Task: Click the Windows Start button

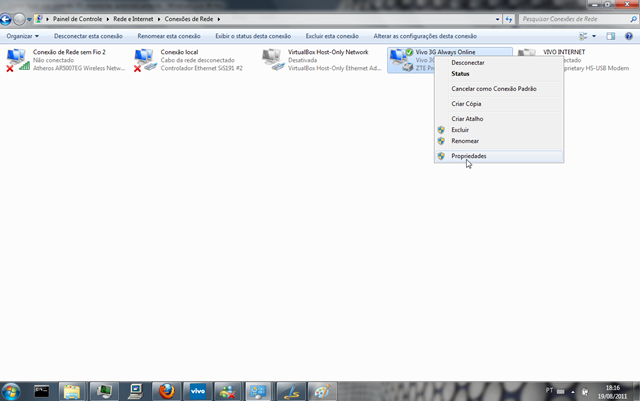Action: click(x=11, y=392)
